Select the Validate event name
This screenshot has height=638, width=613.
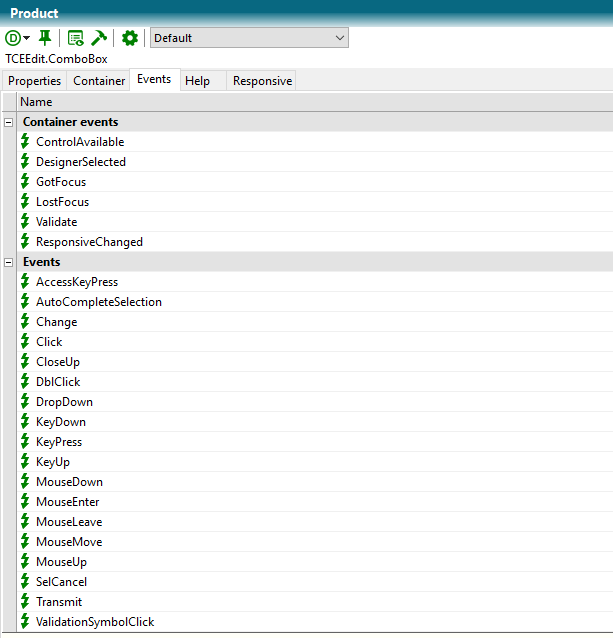click(57, 222)
